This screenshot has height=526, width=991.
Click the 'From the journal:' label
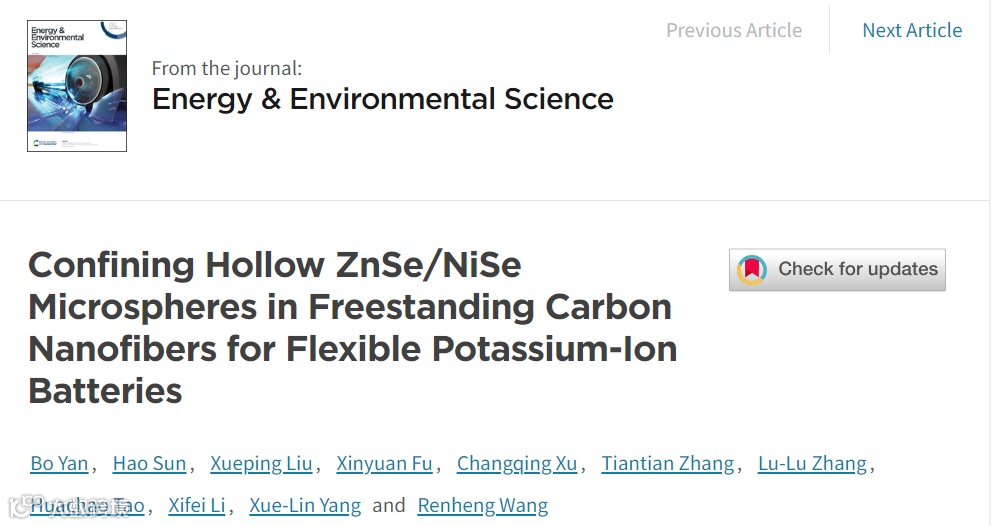tap(227, 68)
